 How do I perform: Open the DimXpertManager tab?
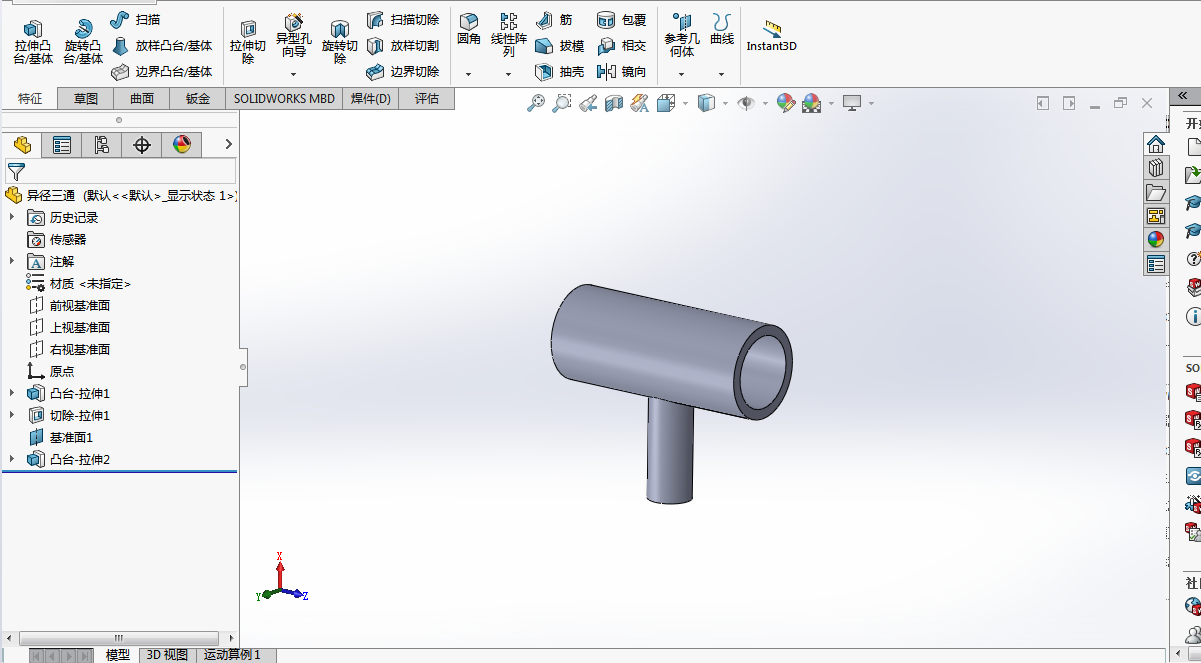[x=142, y=145]
